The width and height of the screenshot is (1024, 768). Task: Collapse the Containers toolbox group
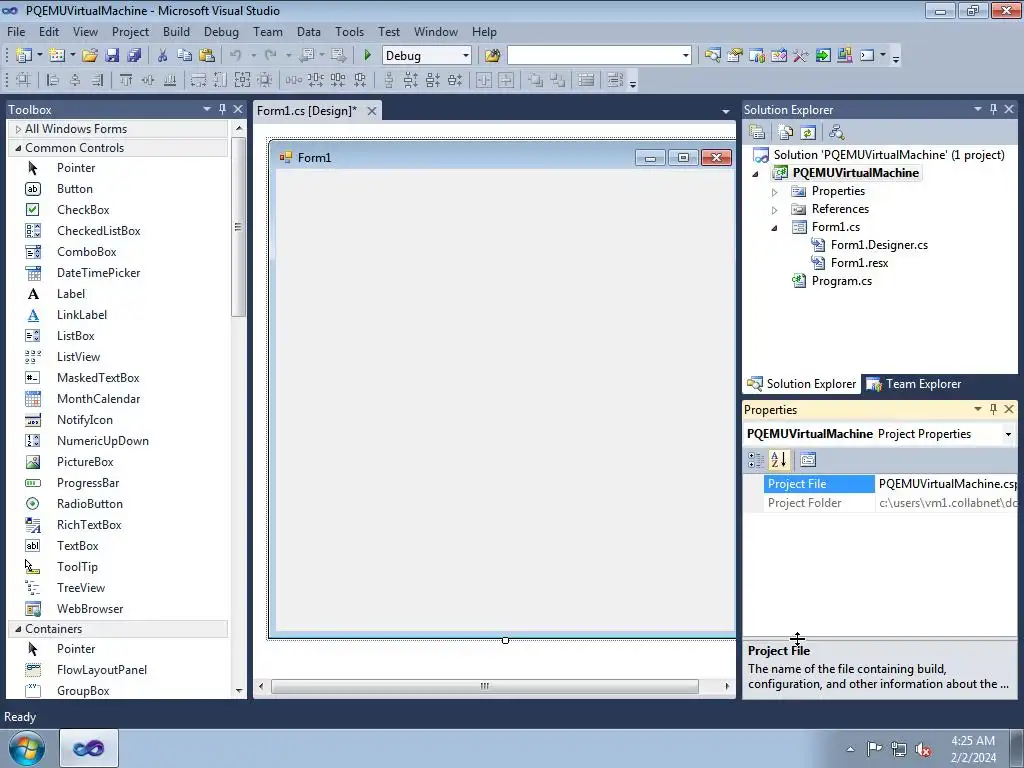pyautogui.click(x=18, y=629)
